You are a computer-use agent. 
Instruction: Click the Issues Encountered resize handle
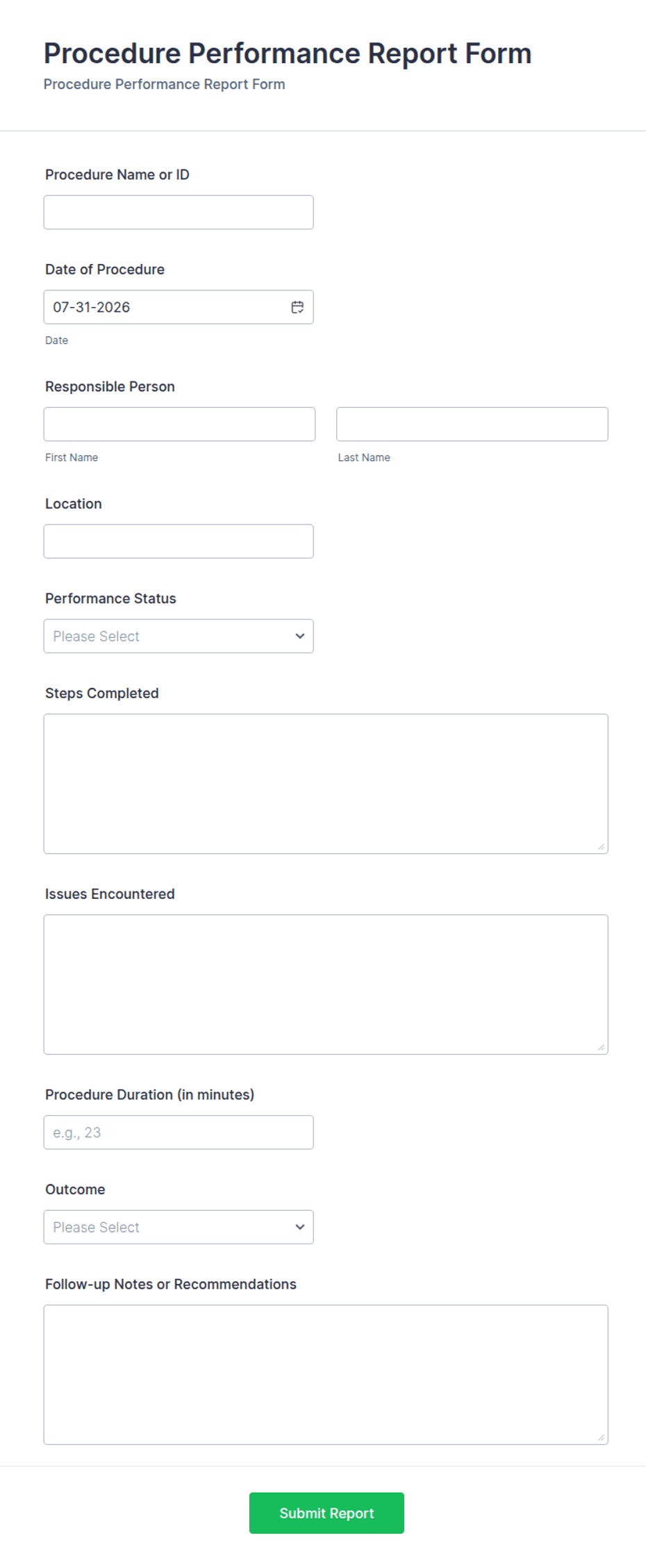[x=601, y=1047]
